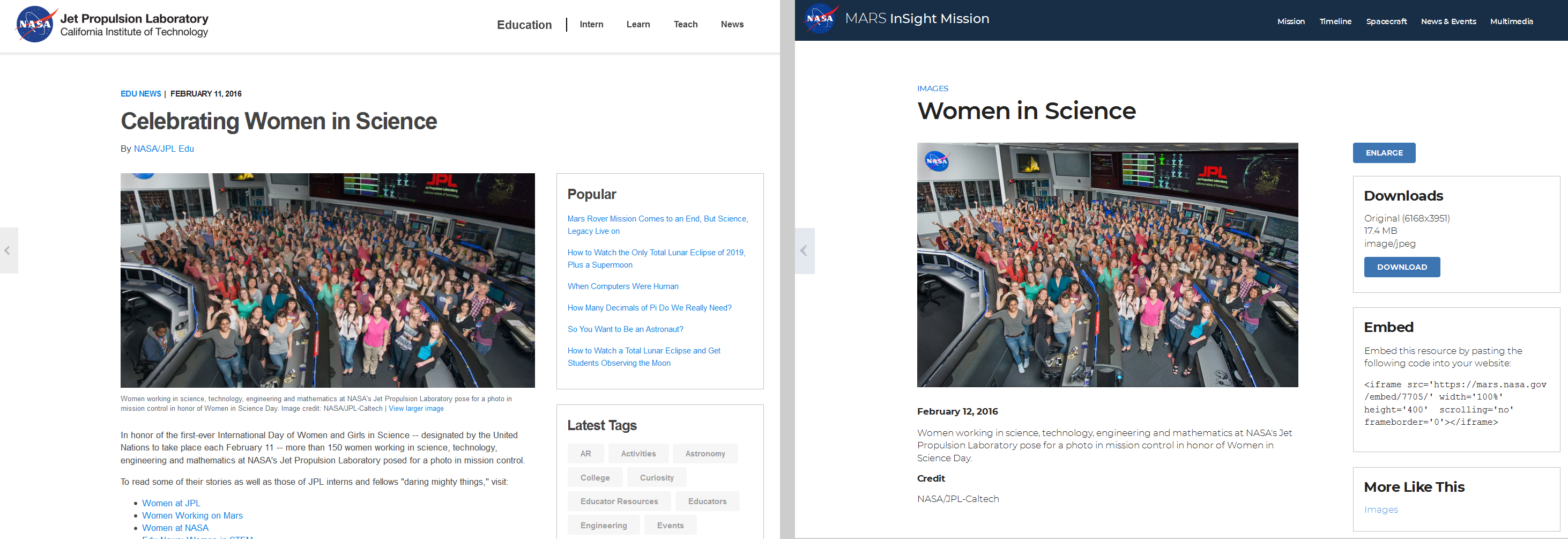Click the 'Original (6168x3951)' file info text

click(1407, 218)
